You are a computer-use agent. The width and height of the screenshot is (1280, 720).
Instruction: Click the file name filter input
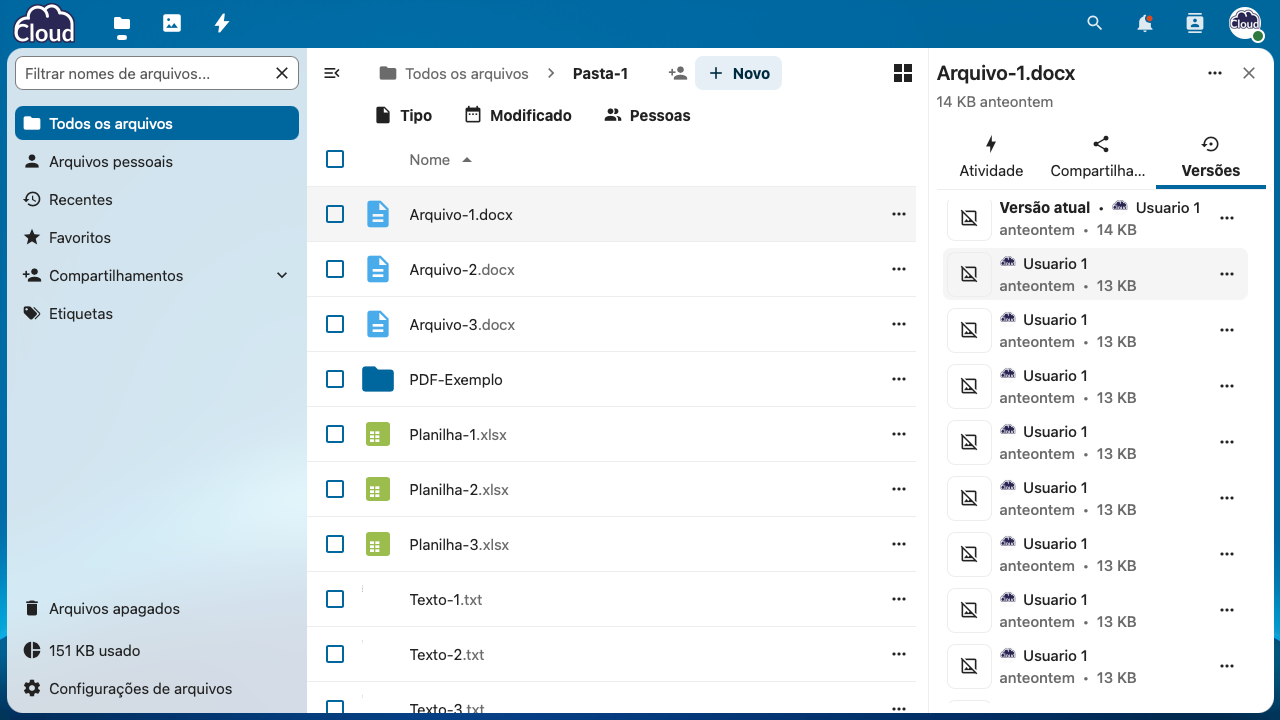click(146, 73)
